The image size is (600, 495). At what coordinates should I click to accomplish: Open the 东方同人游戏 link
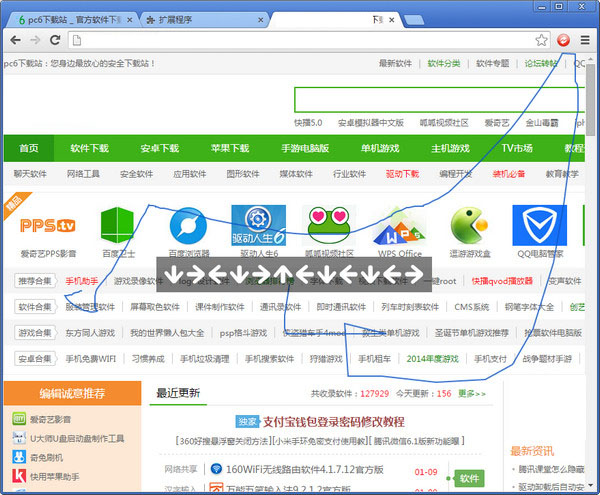tap(90, 333)
